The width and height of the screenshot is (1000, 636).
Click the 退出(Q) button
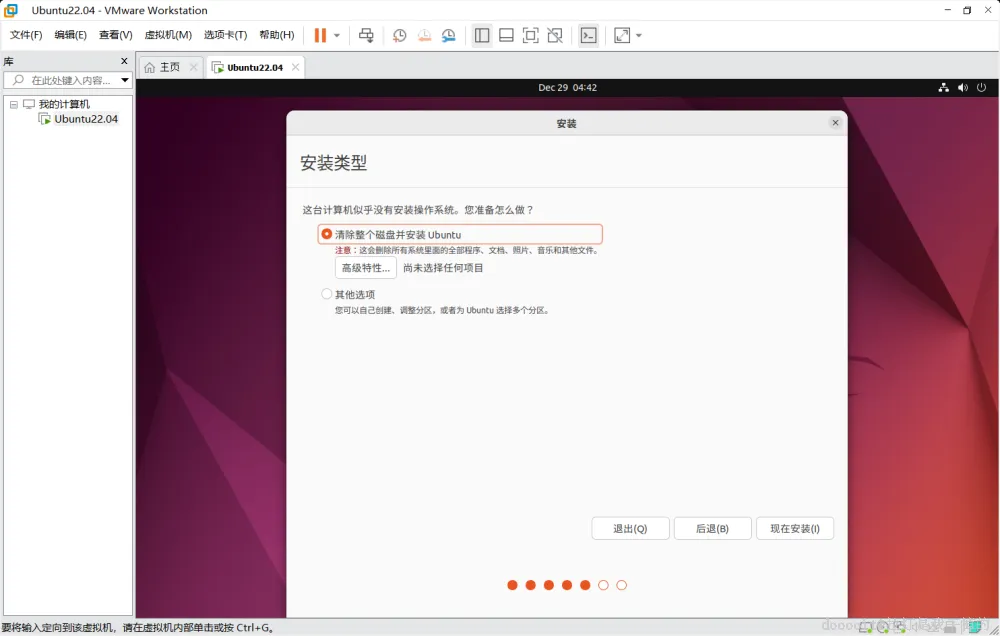coord(630,528)
